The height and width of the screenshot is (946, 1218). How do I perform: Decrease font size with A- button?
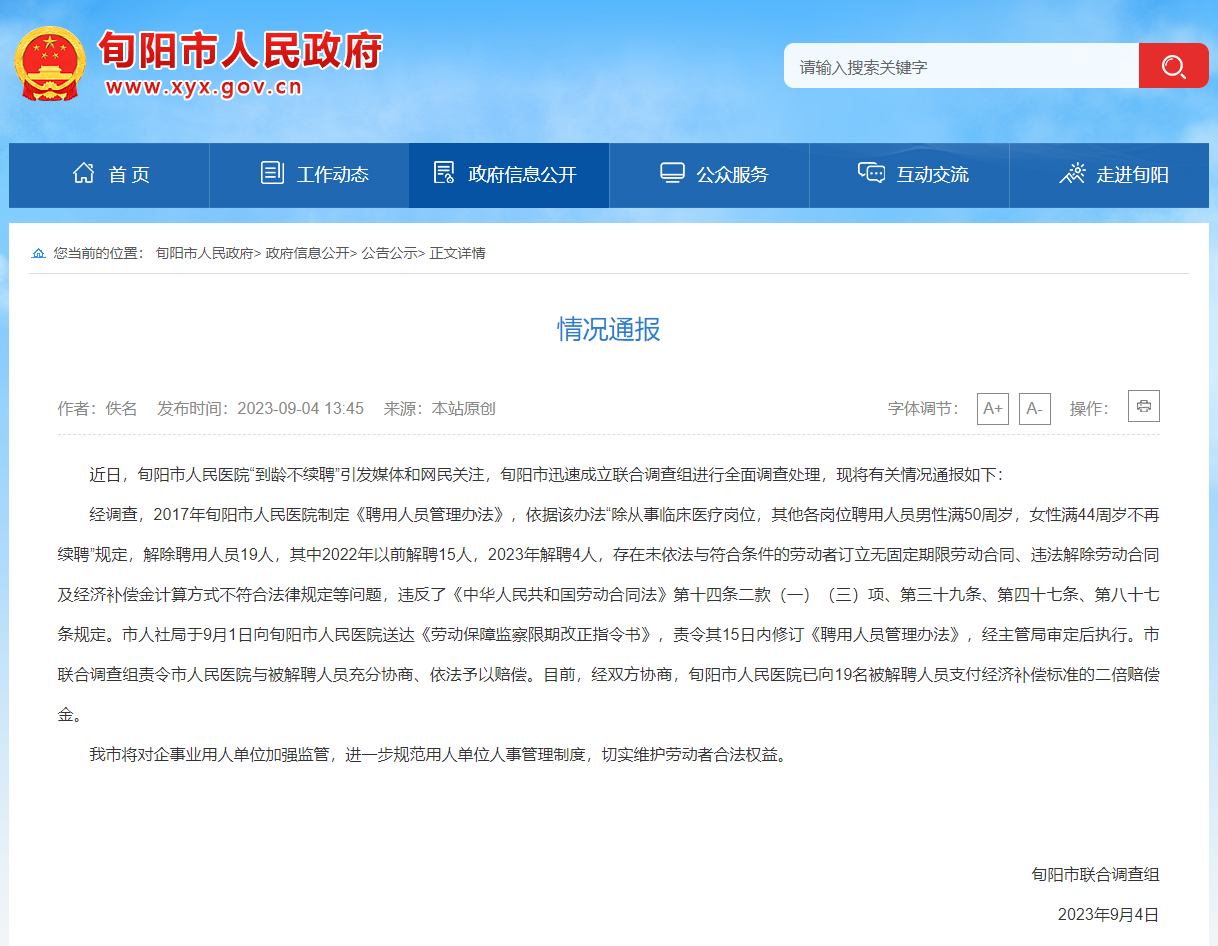click(1035, 408)
